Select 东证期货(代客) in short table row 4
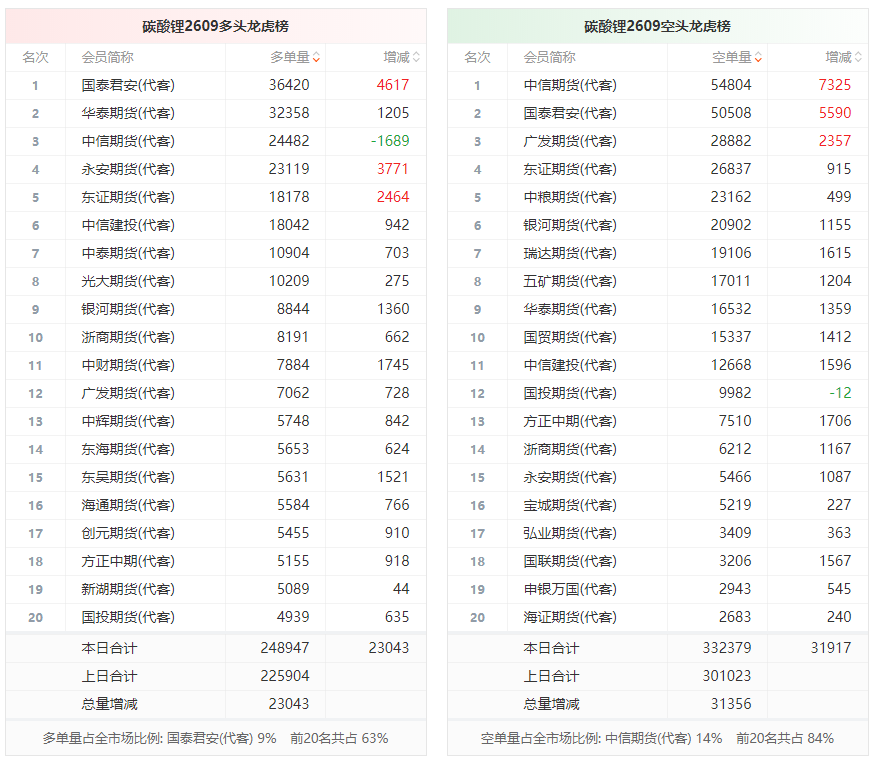The width and height of the screenshot is (876, 762). (570, 169)
